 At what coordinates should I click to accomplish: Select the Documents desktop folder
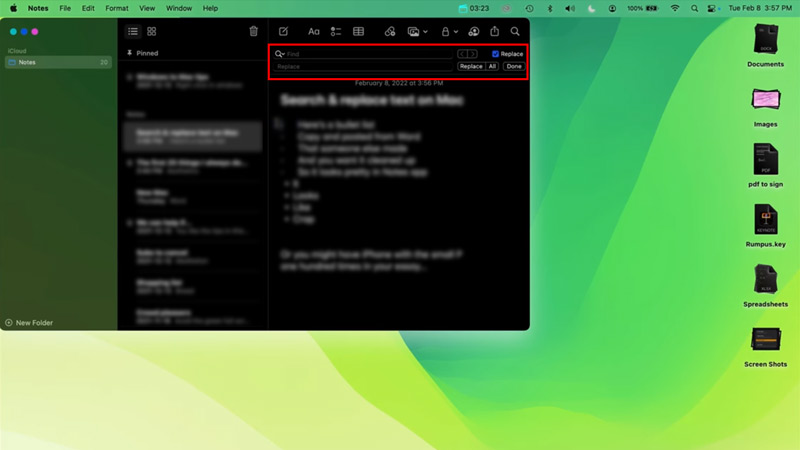point(765,45)
